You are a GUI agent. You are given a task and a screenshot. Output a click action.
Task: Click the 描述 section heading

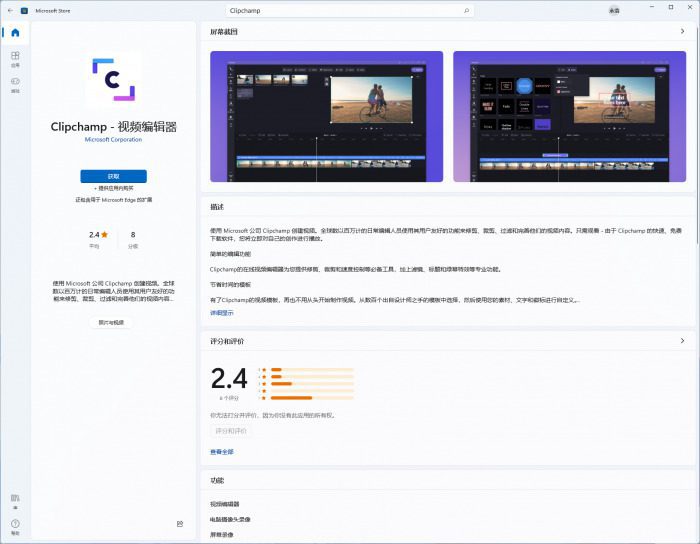coord(217,207)
